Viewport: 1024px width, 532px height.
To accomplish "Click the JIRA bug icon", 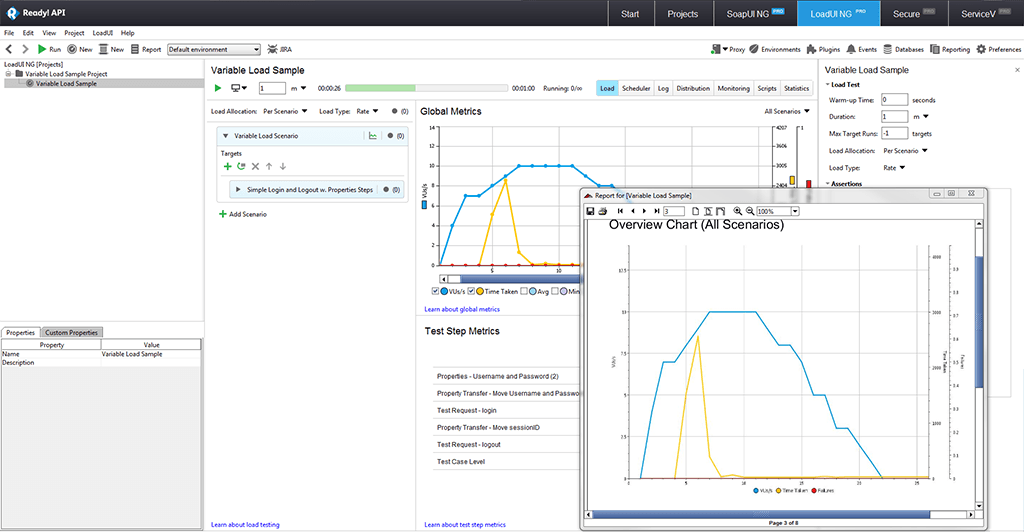I will coord(272,49).
